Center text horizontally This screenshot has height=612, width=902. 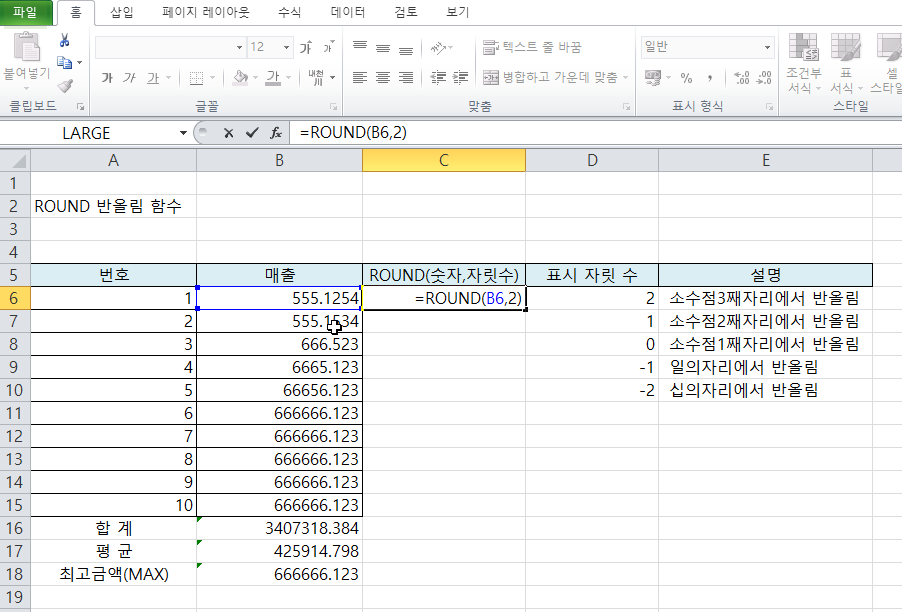(x=383, y=78)
